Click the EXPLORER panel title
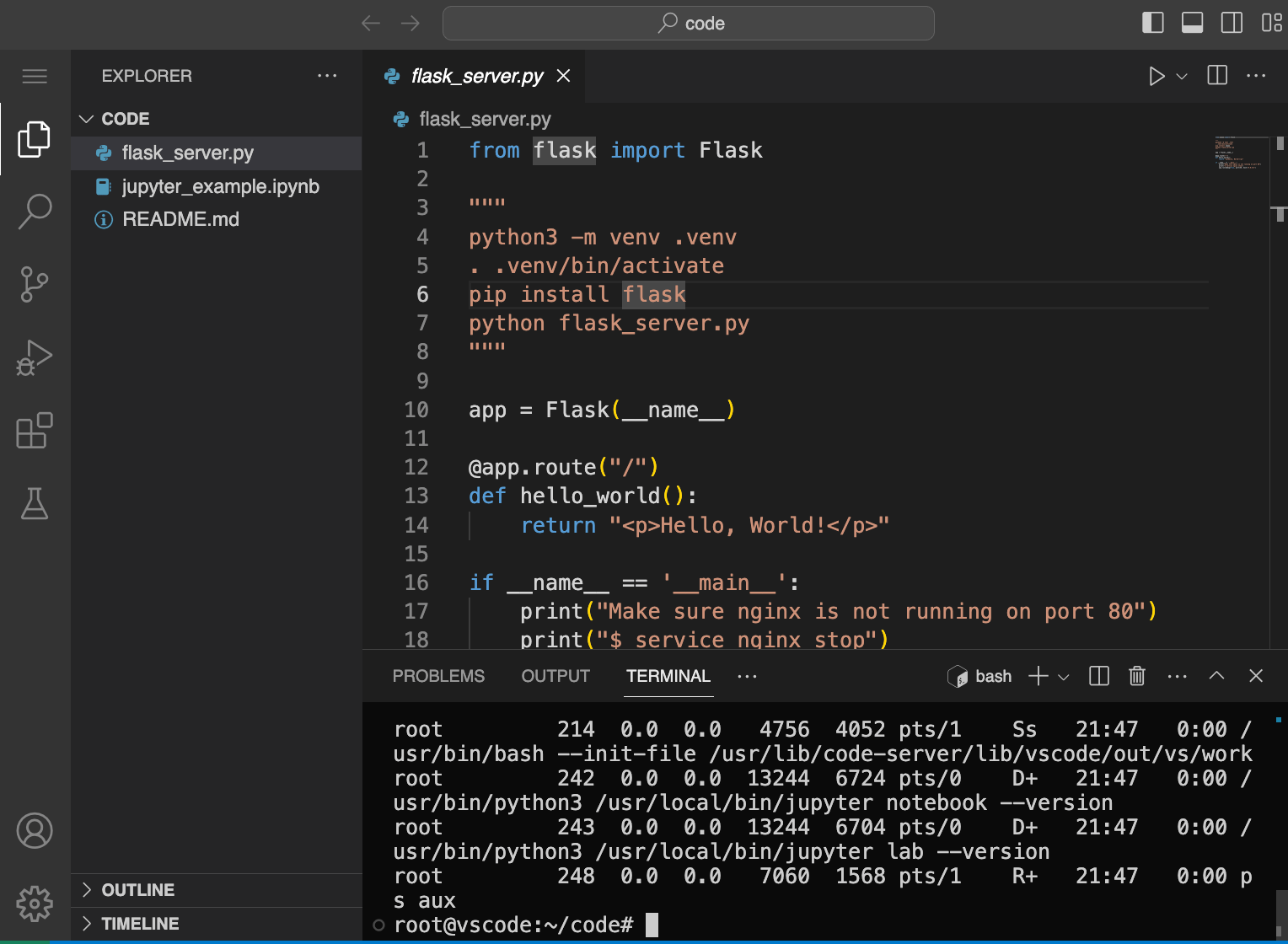Viewport: 1288px width, 944px height. 147,76
